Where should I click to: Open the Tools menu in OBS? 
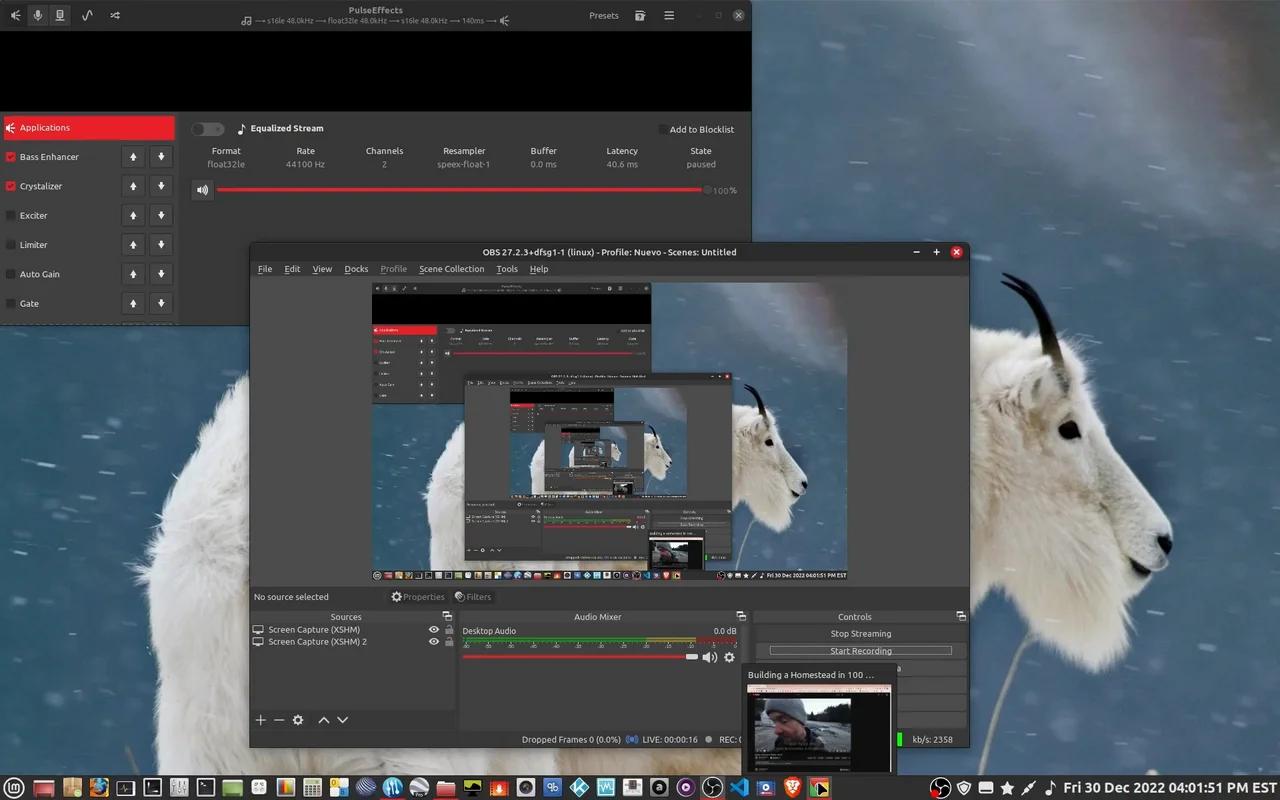point(507,269)
